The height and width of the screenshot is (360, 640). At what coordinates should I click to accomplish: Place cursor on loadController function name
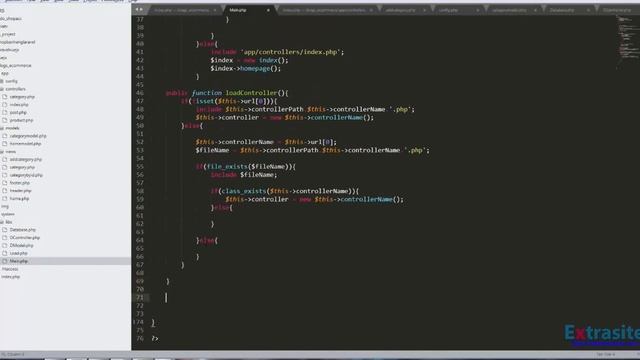pos(251,93)
